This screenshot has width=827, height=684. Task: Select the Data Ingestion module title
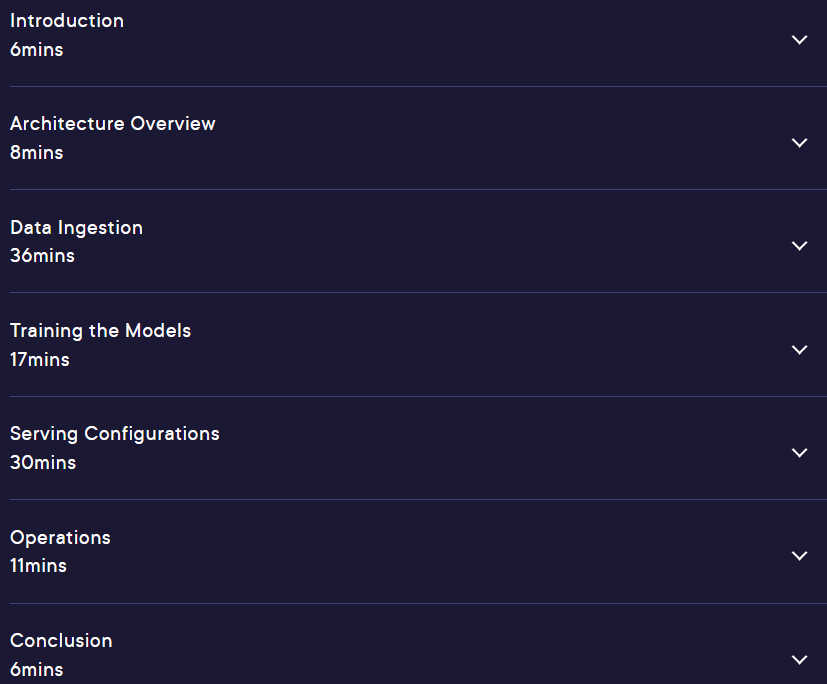tap(76, 228)
